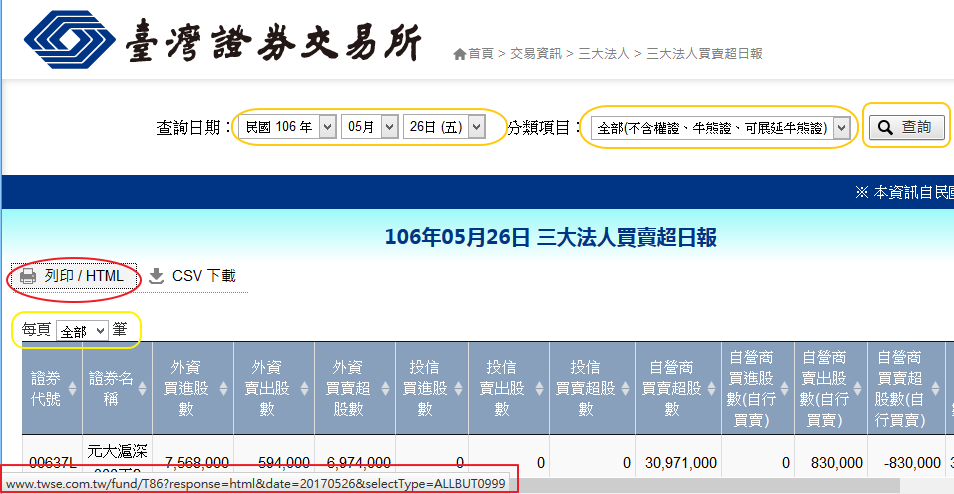Click the 三大法人 breadcrumb link
Viewport: 954px width, 494px height.
click(x=604, y=54)
